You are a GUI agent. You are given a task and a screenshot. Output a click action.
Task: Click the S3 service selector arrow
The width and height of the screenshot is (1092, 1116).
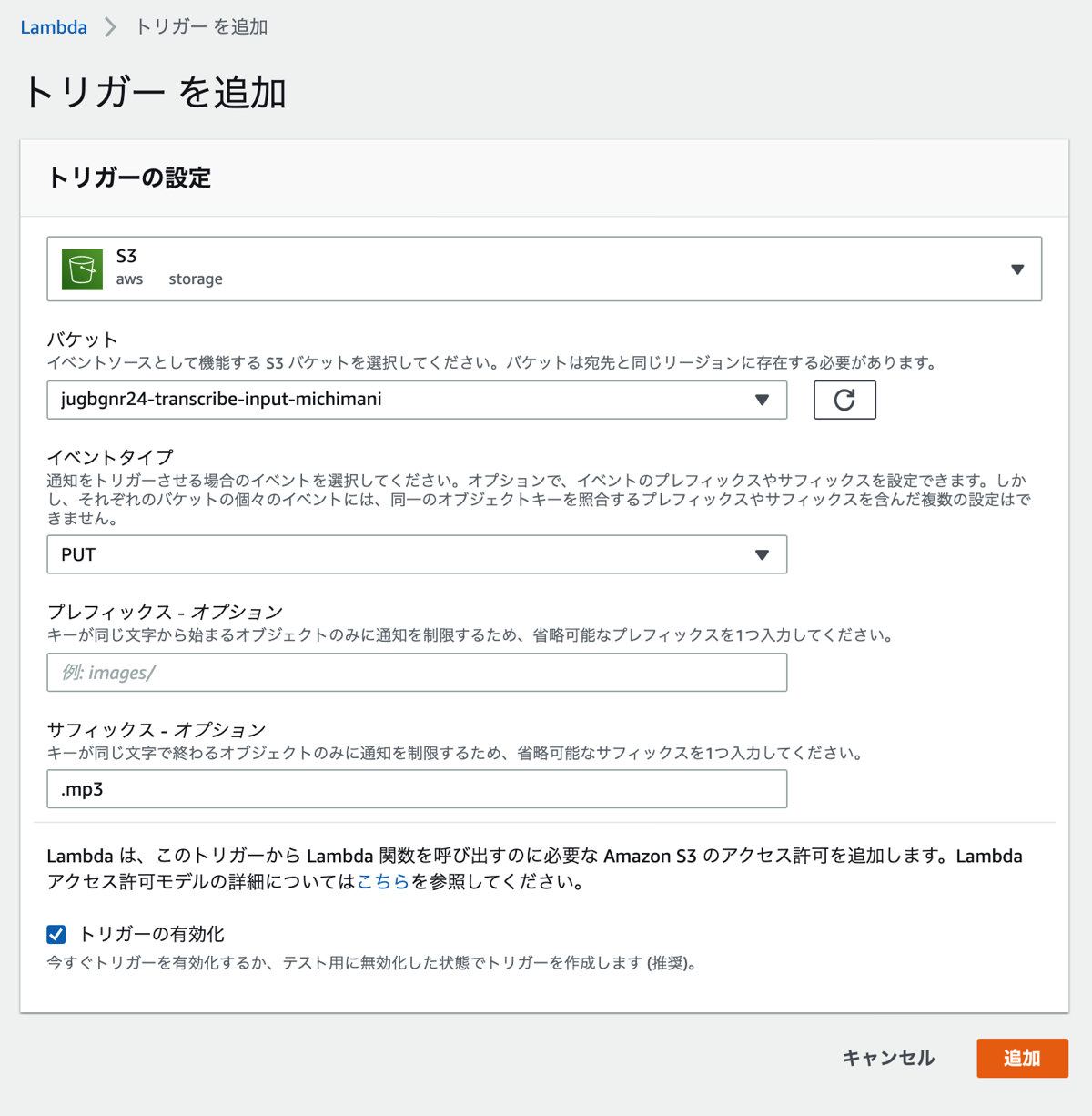[x=1017, y=269]
